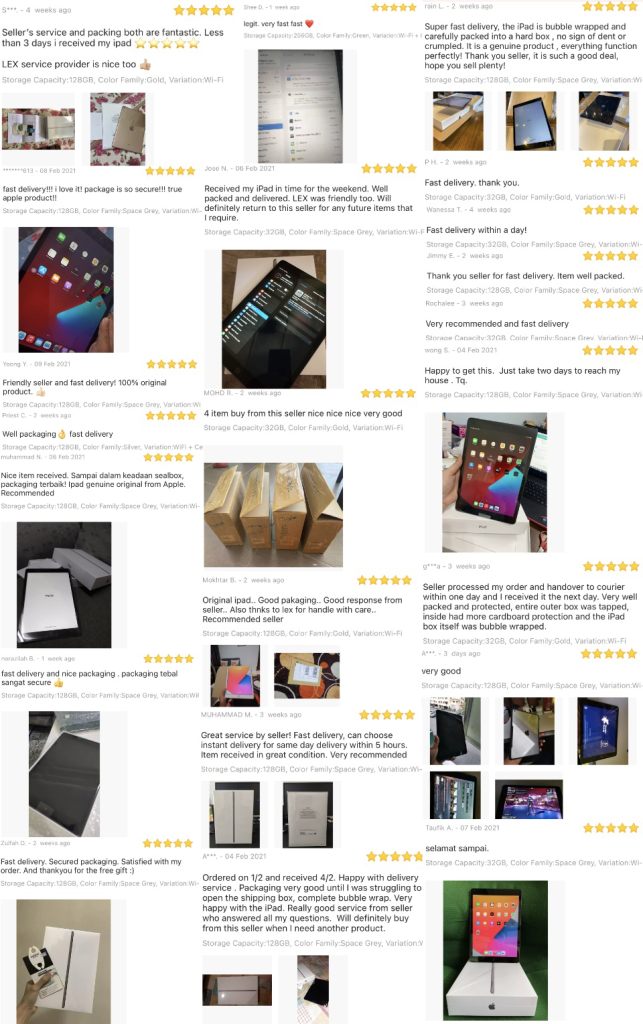This screenshot has height=1024, width=643.
Task: Click the star rating on Zulfah D.'s review
Action: pyautogui.click(x=168, y=843)
